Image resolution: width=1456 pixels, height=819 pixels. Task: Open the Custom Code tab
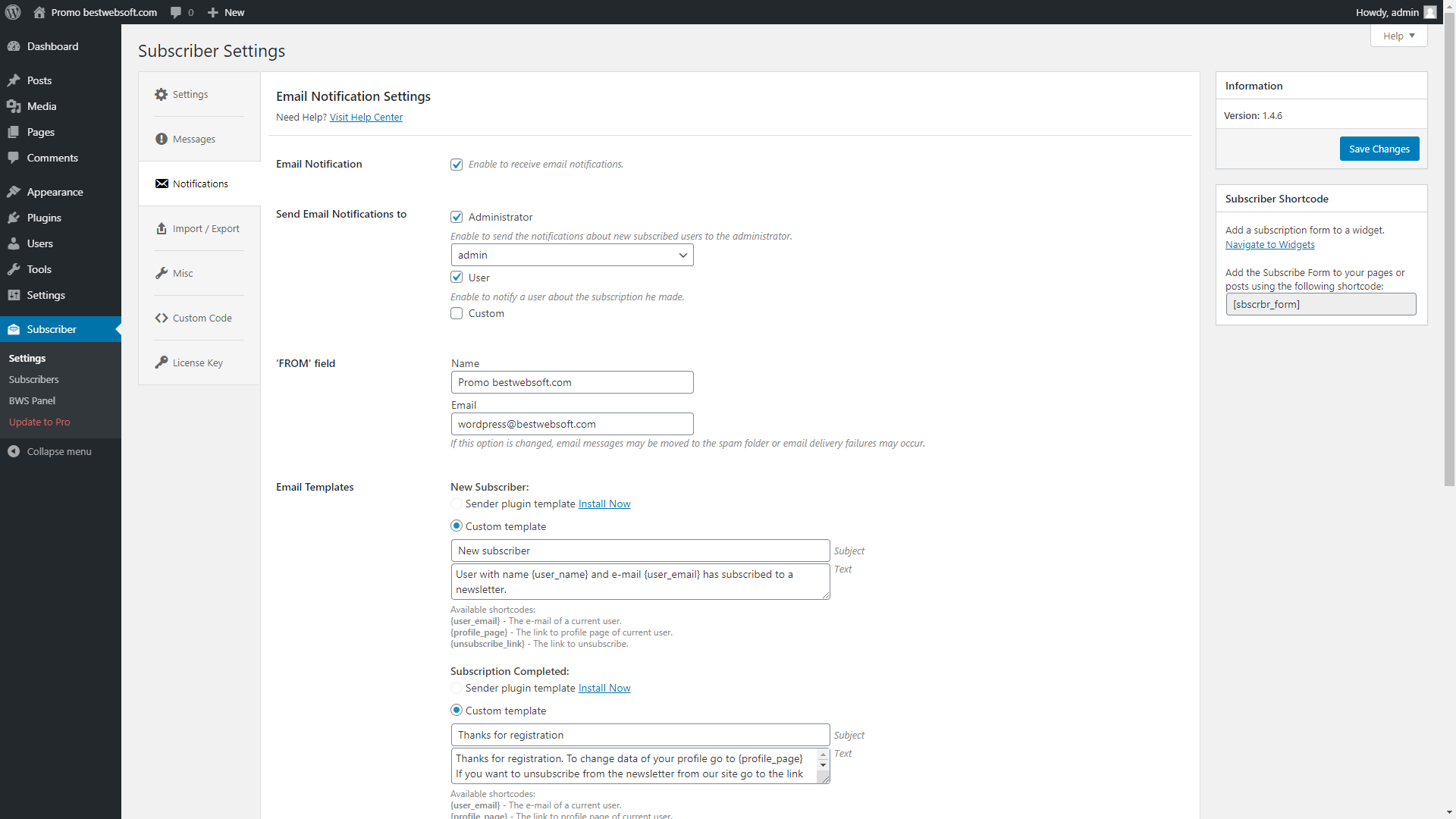point(199,318)
